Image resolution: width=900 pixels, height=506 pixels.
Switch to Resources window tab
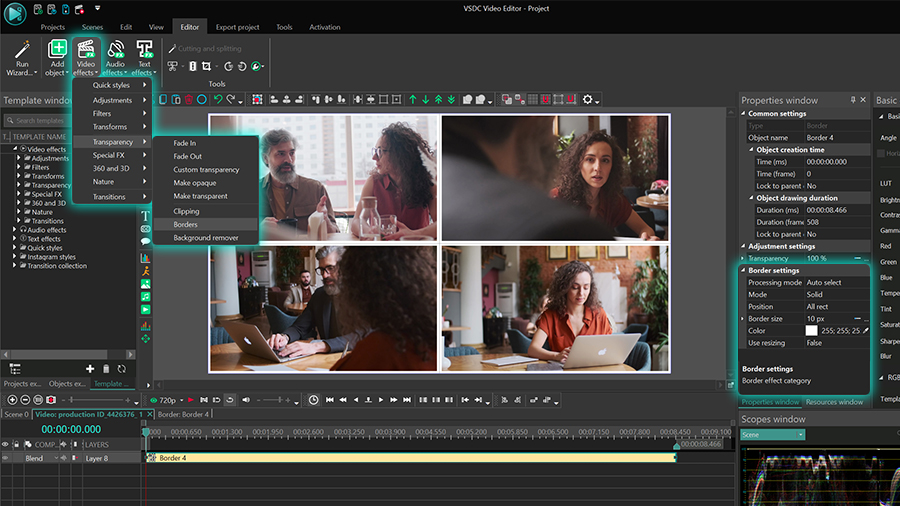834,402
